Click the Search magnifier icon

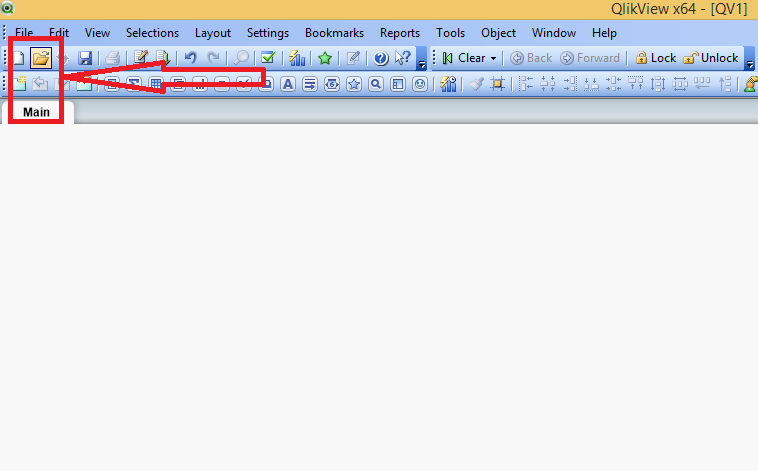point(241,58)
